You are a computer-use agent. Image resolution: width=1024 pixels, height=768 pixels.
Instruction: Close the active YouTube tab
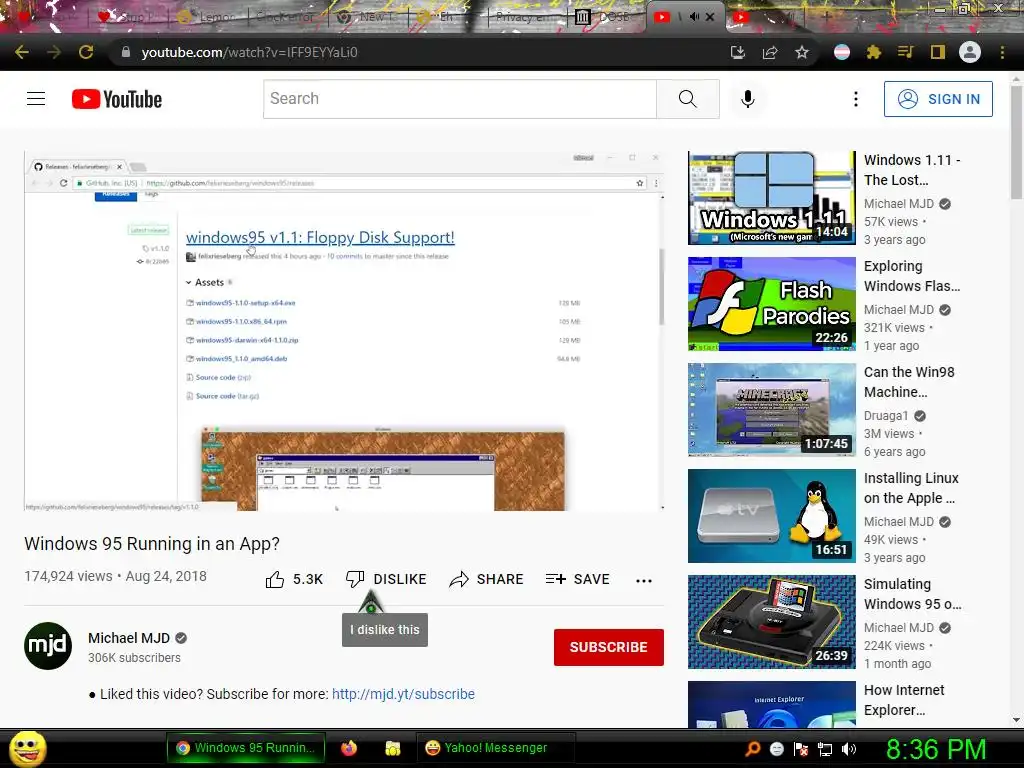[711, 17]
